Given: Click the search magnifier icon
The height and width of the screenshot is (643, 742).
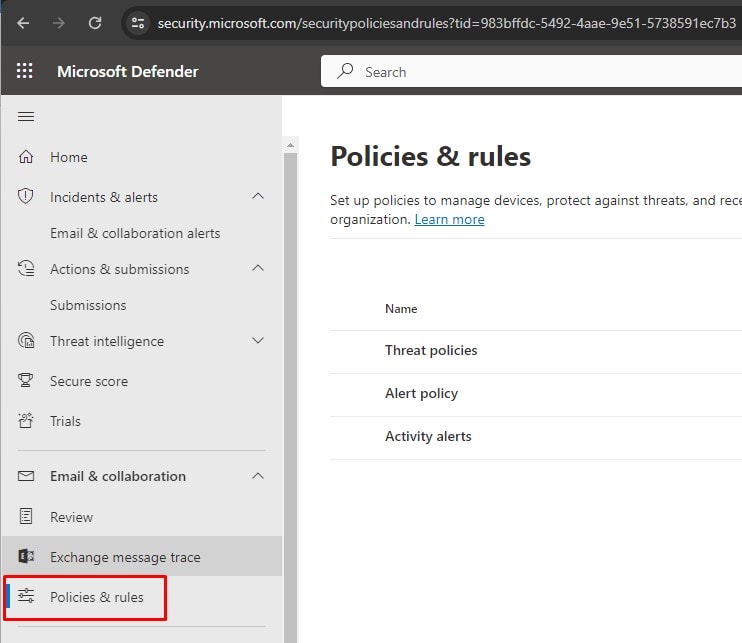Looking at the screenshot, I should tap(345, 71).
